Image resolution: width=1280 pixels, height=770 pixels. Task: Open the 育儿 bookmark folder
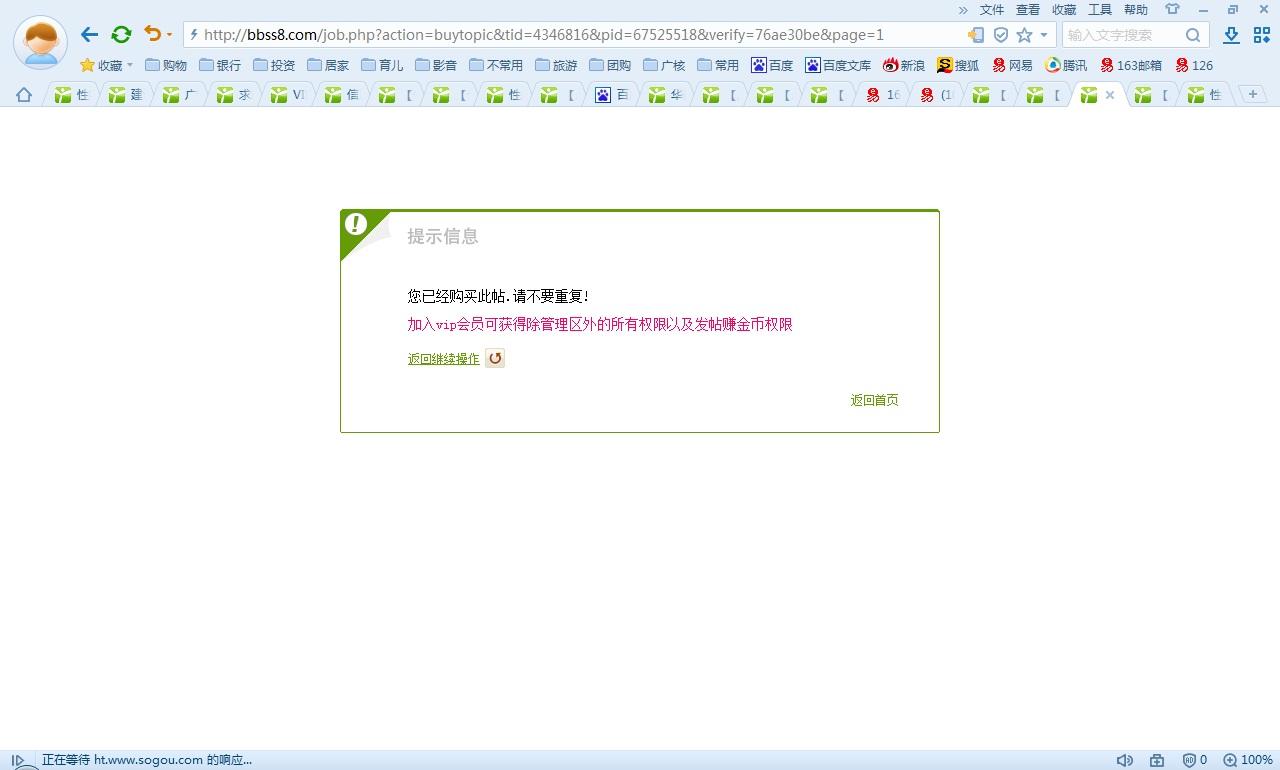(x=382, y=65)
